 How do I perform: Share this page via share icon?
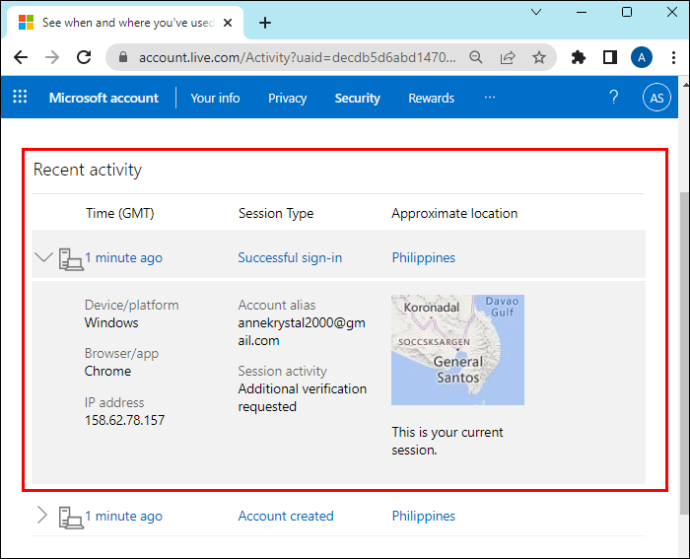[x=507, y=57]
